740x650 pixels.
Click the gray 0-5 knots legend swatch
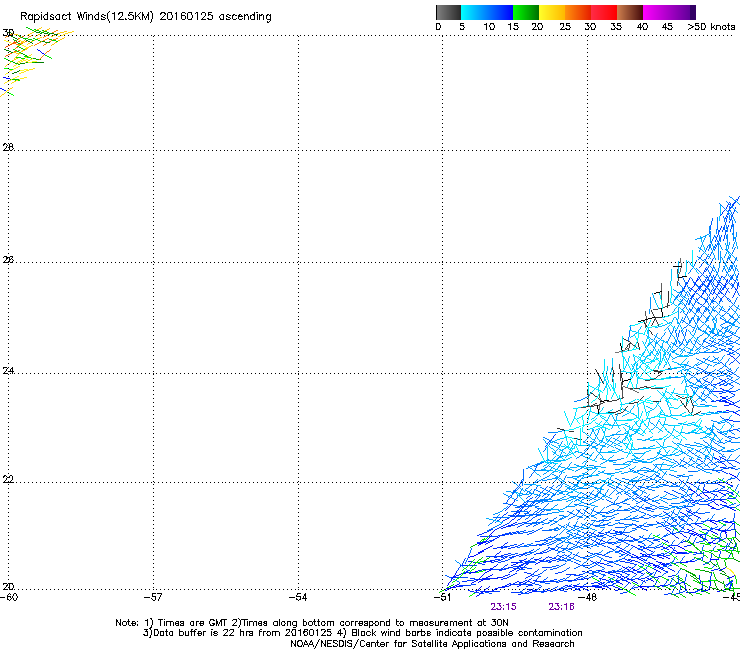coord(448,12)
